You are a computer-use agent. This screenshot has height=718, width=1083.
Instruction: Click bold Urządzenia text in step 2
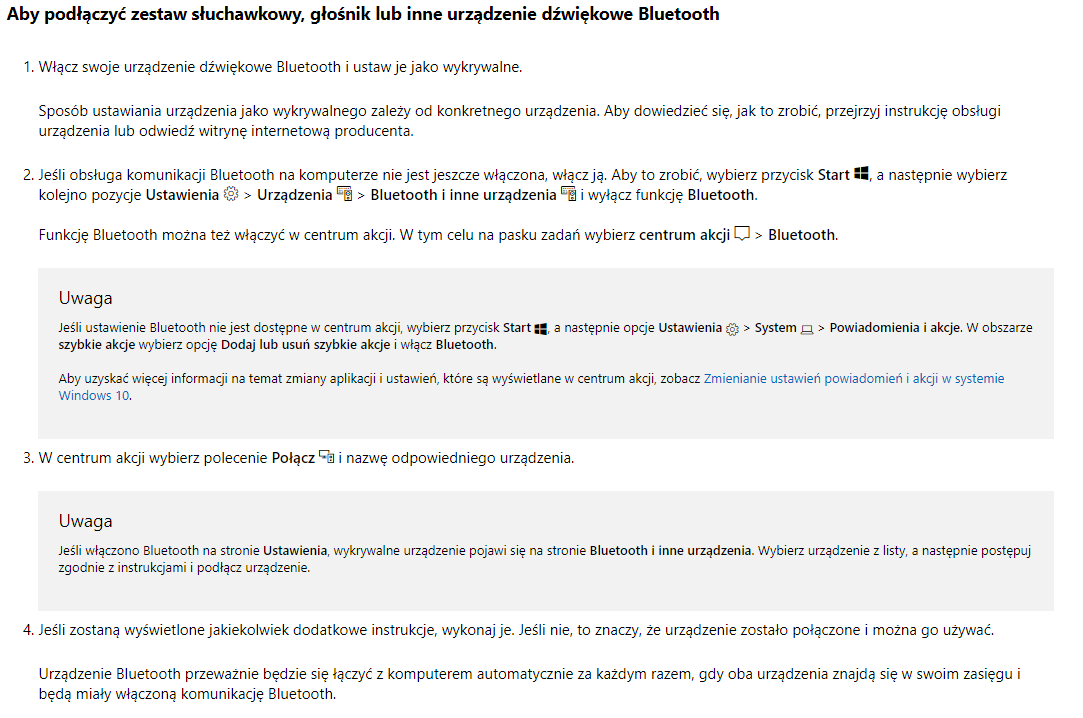[295, 195]
